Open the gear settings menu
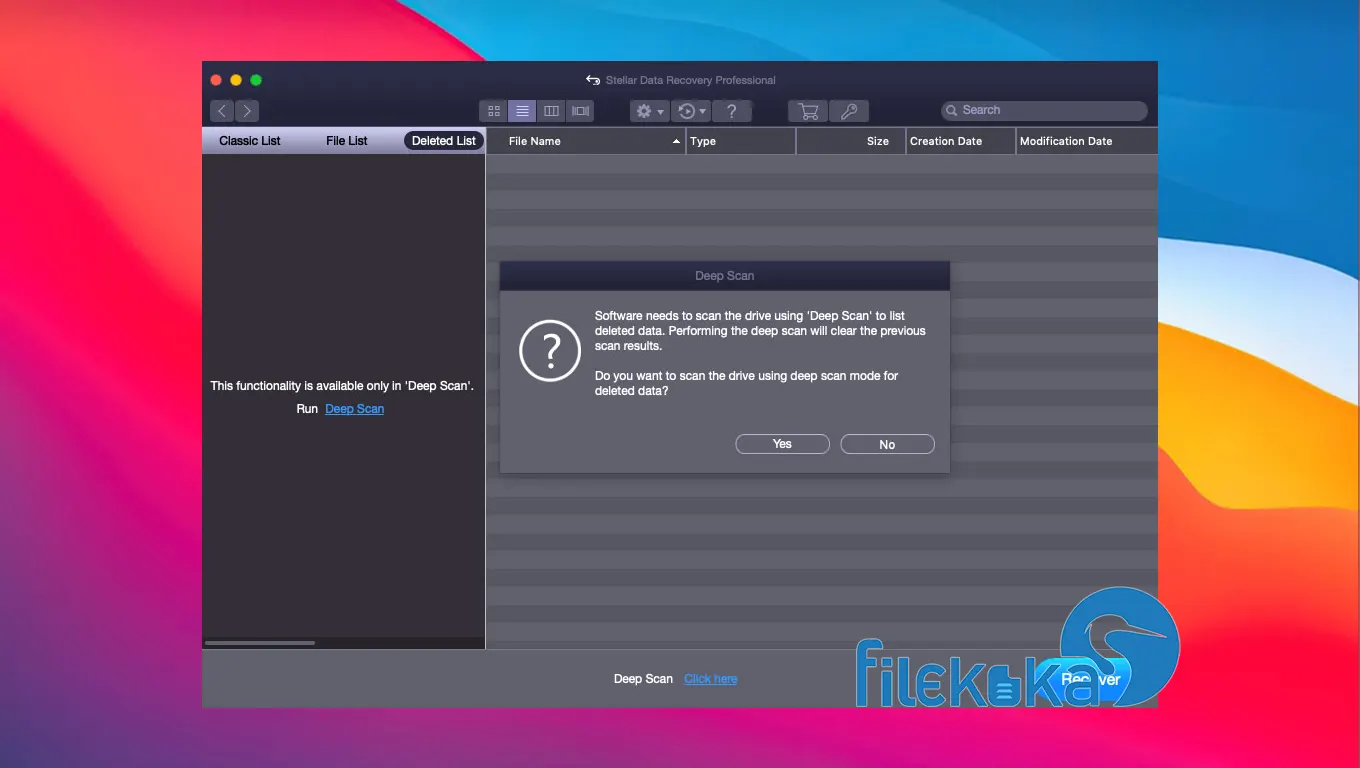Screen dimensions: 1360x768 (x=649, y=111)
